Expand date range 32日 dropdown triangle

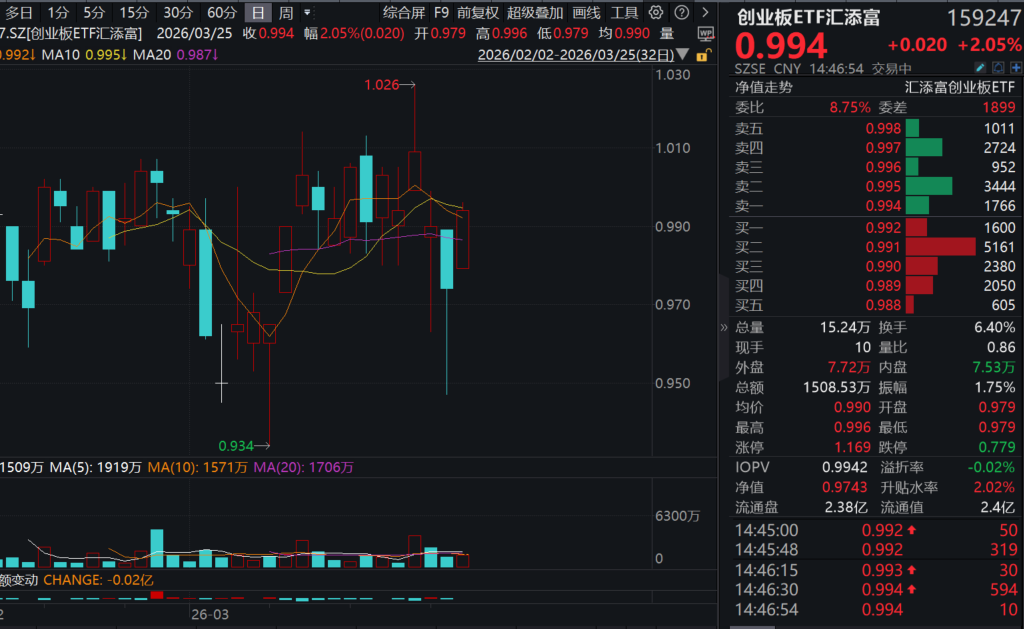click(683, 54)
